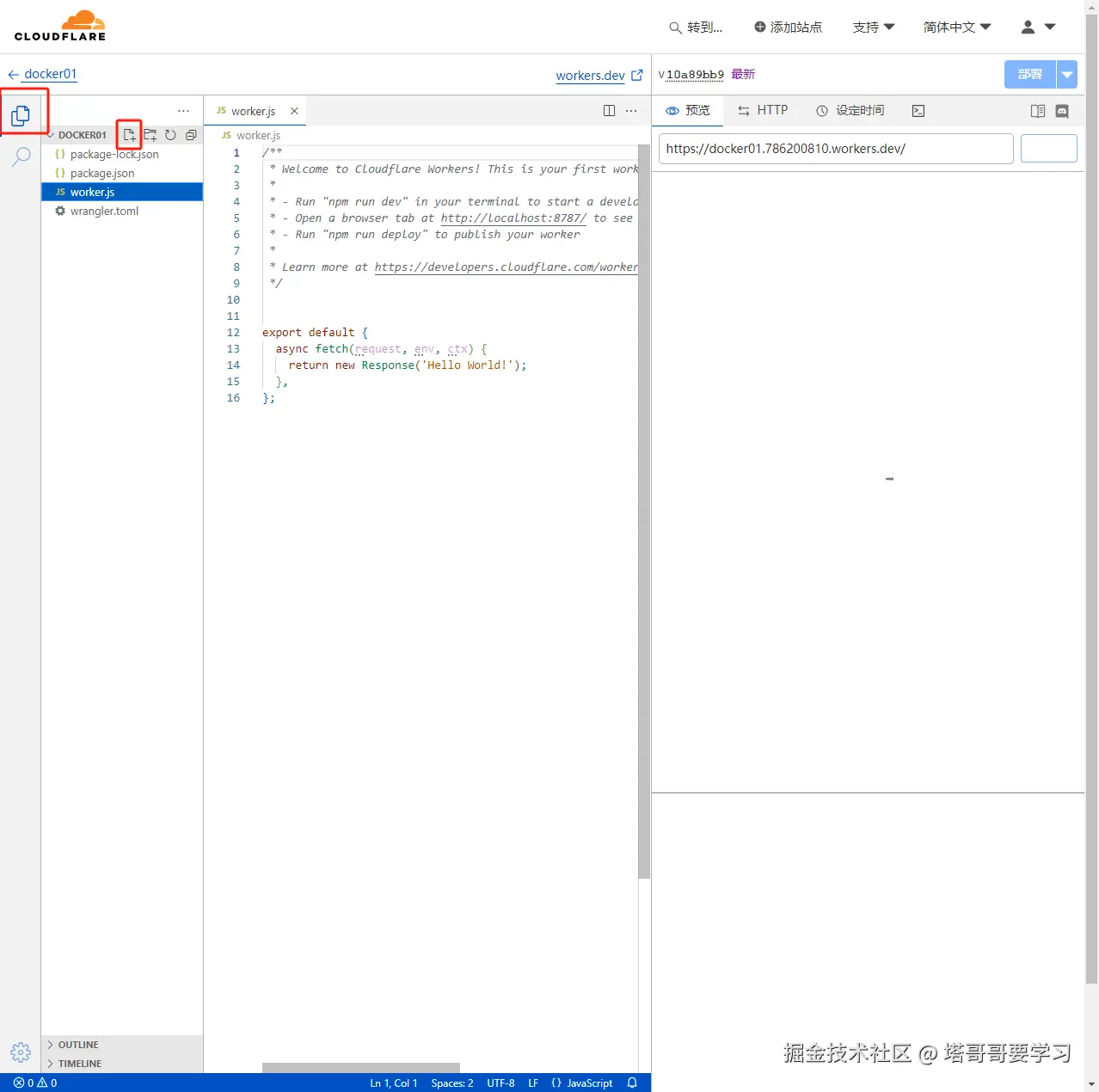Expand the 支持 support menu

pyautogui.click(x=874, y=28)
